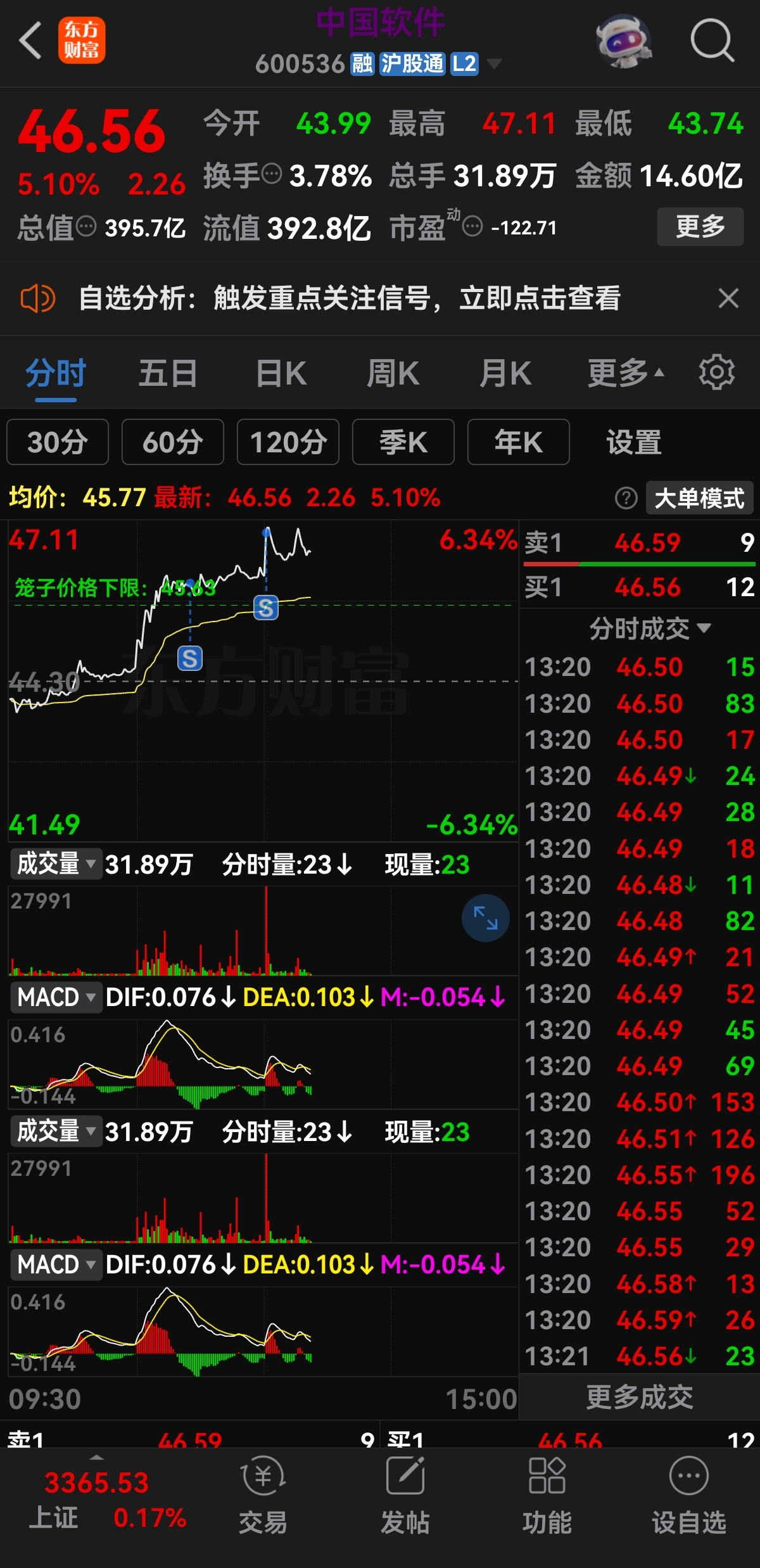Tap 买1 46.56 order row in side panel

[x=640, y=587]
